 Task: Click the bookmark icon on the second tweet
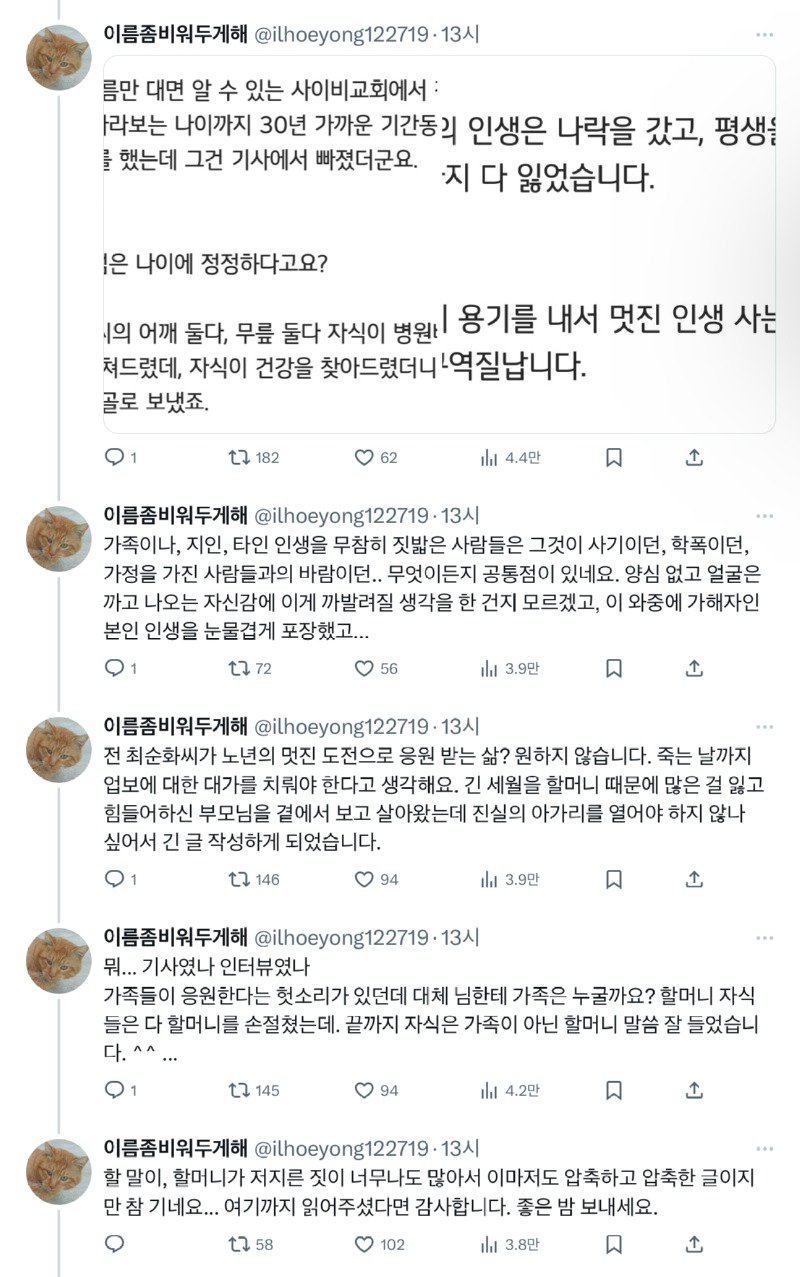[x=616, y=666]
